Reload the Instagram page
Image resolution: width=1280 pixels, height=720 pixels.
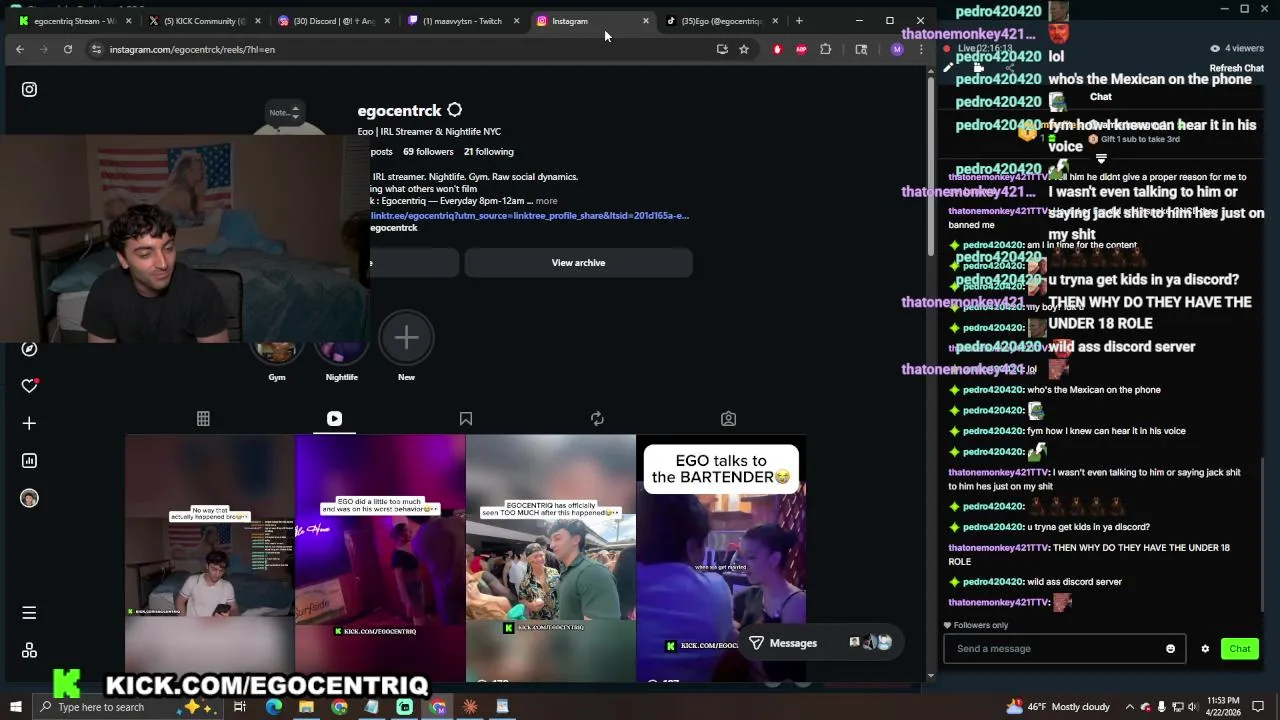[68, 49]
